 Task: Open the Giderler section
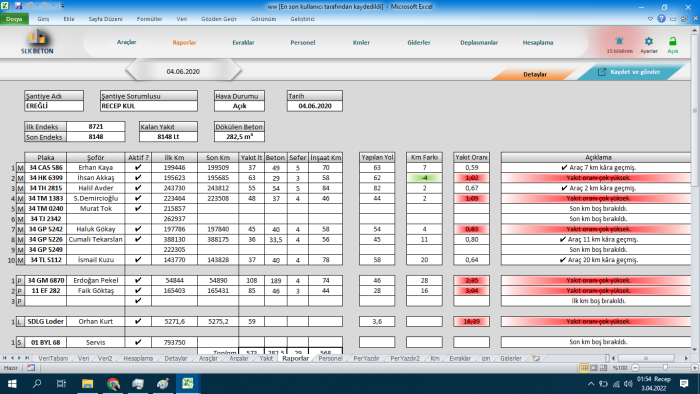419,42
